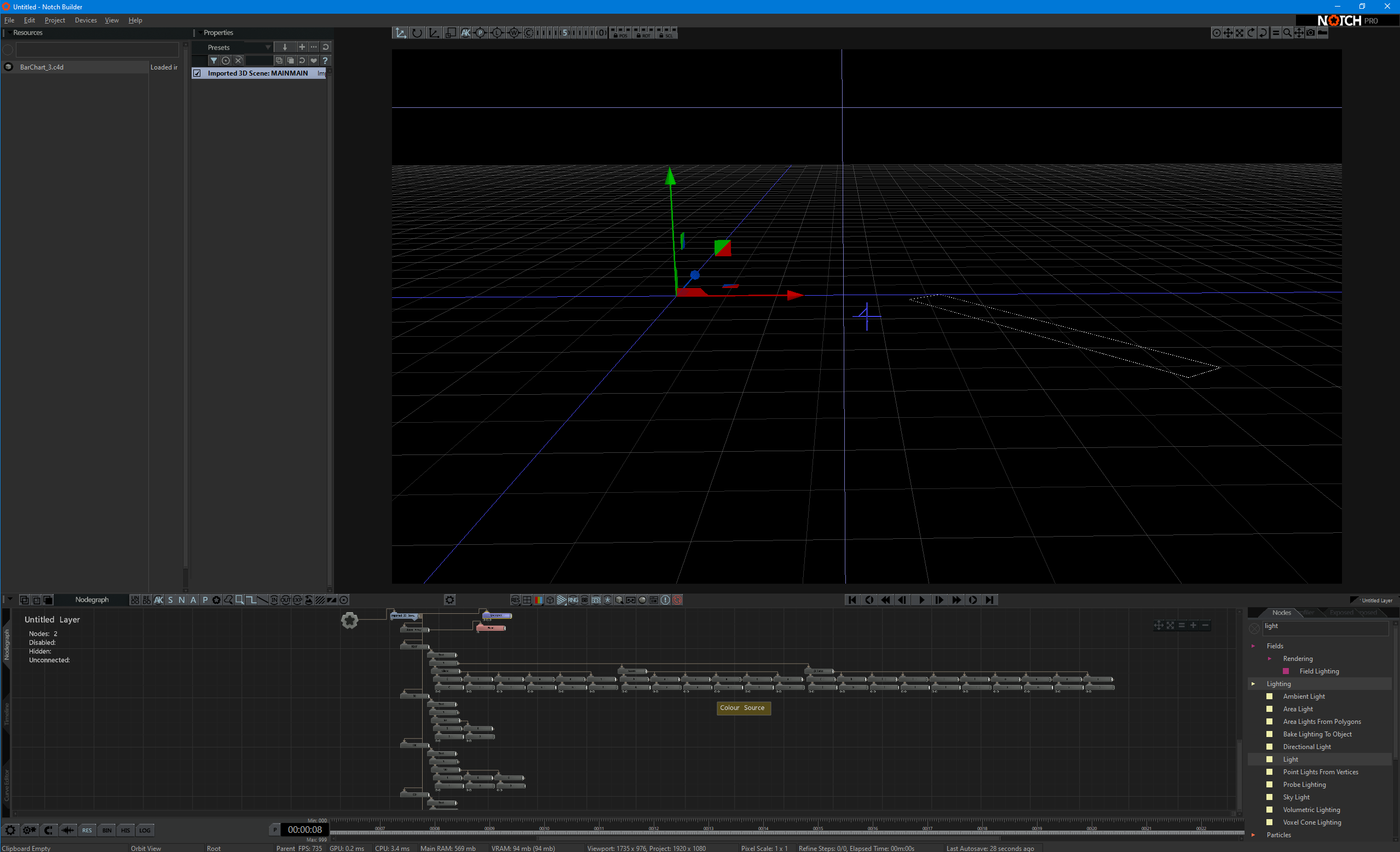Click the Resources search field
Image resolution: width=1400 pixels, height=852 pixels.
pos(97,49)
